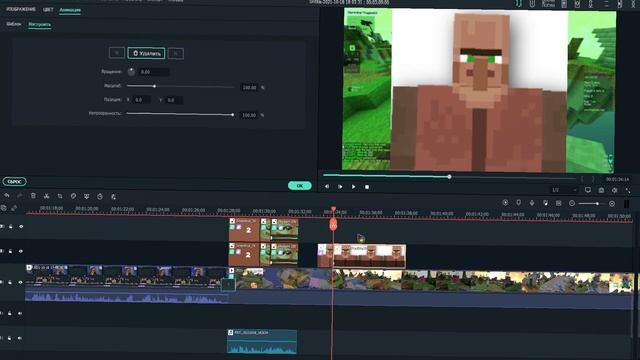
Task: Open the audio mixer icon
Action: (545, 203)
